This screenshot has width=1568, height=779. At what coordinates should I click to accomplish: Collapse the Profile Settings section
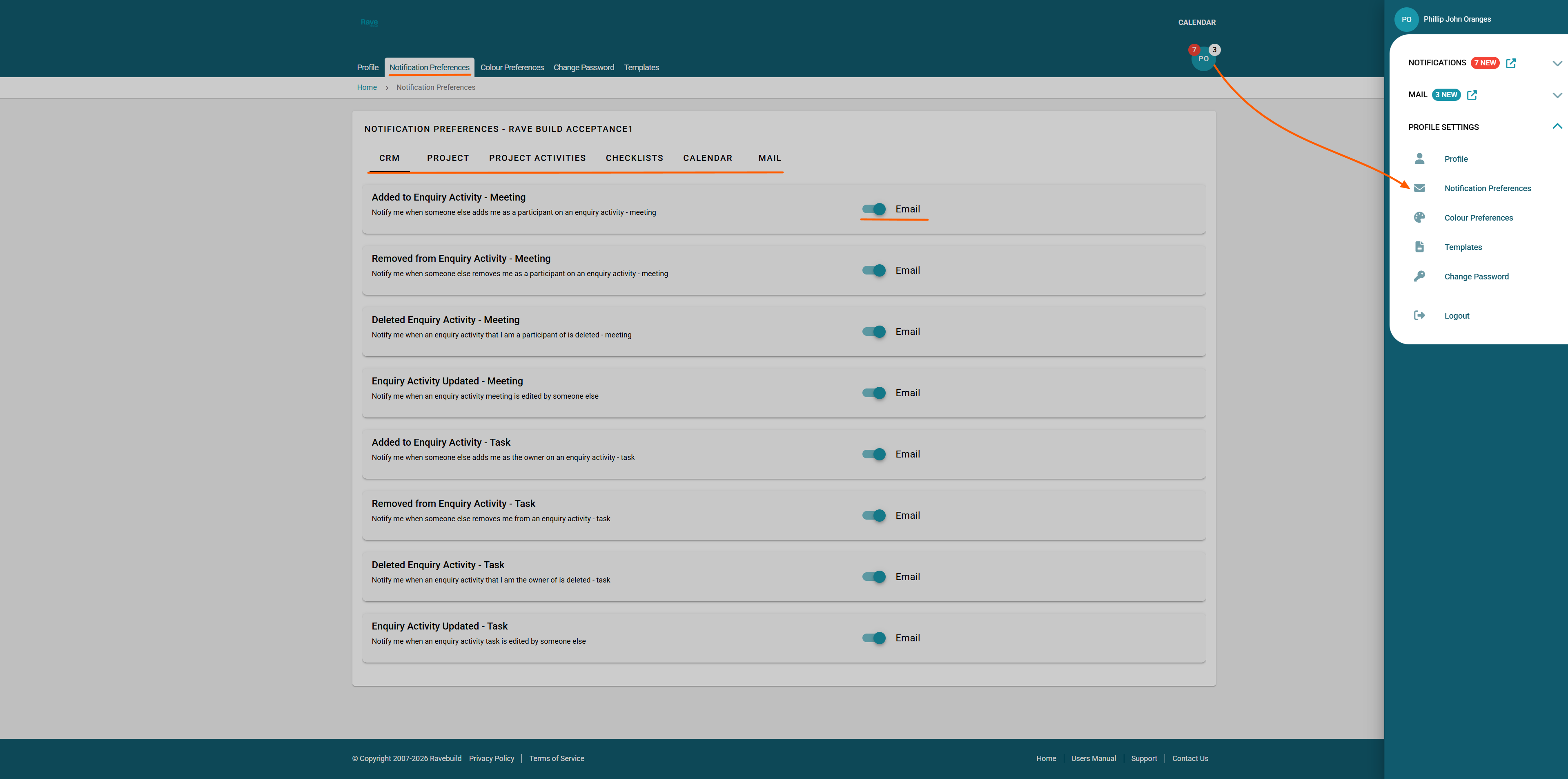[1557, 127]
